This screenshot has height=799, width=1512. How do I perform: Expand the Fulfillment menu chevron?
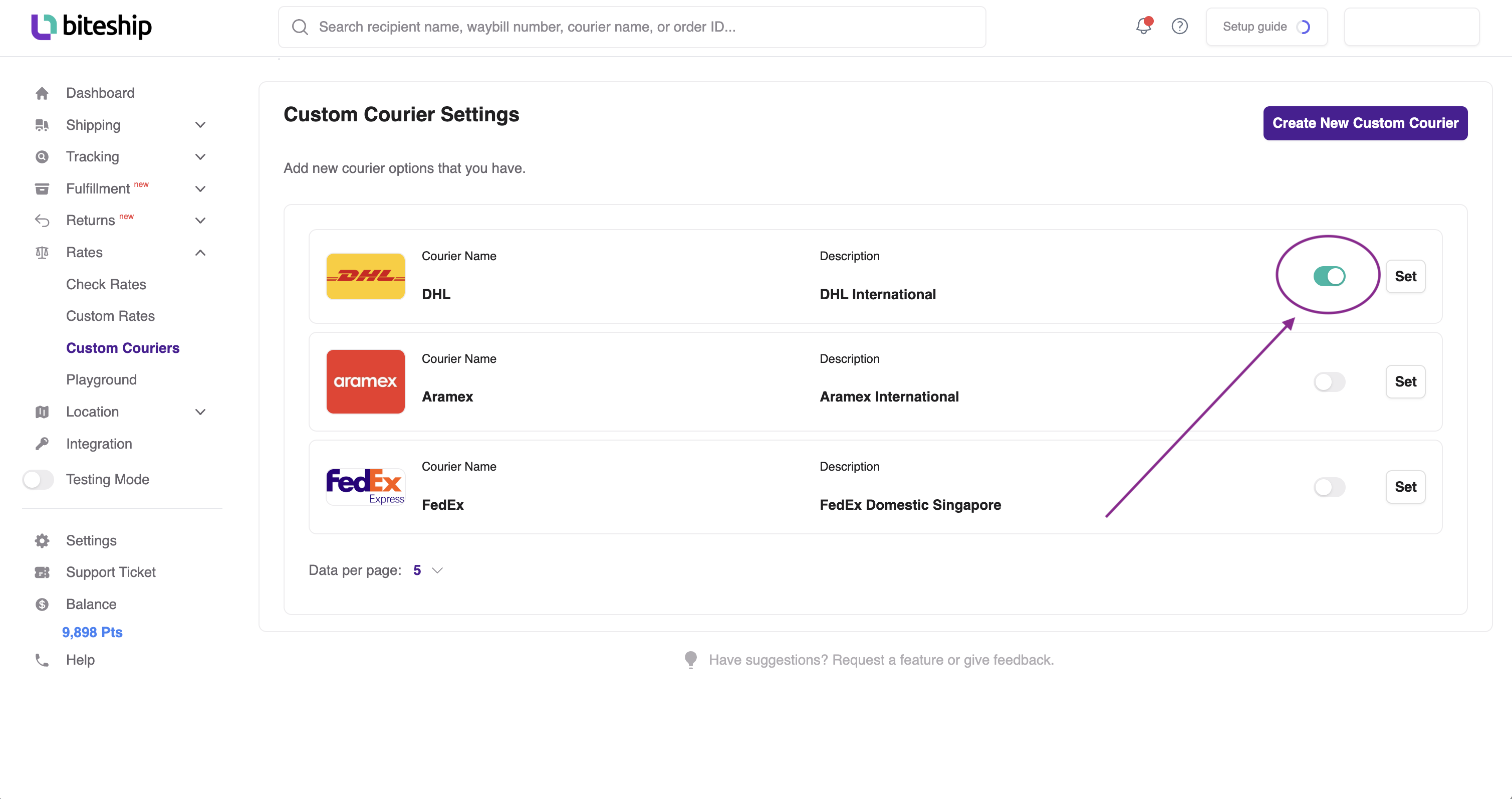pos(200,189)
